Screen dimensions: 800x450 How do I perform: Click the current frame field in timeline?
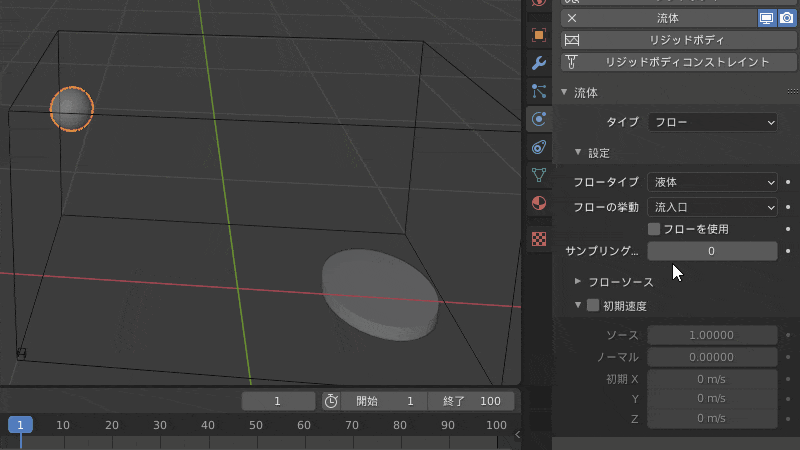278,401
